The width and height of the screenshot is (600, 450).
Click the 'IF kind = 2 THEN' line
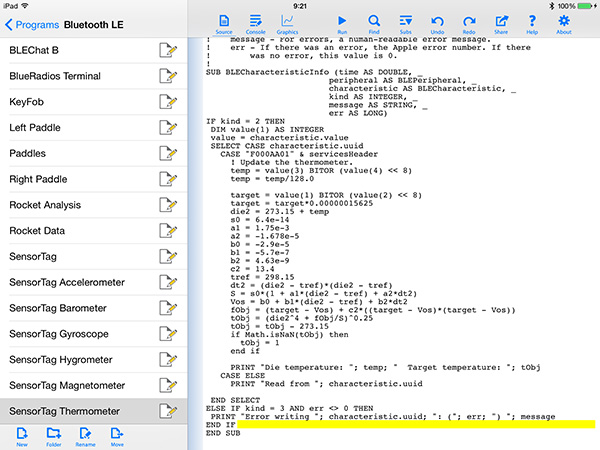[245, 121]
